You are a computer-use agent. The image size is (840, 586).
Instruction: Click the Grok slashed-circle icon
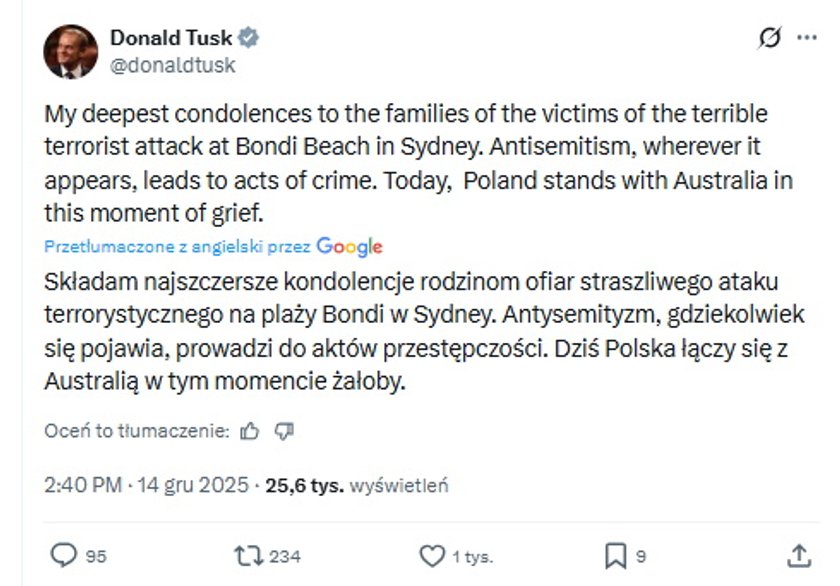769,38
